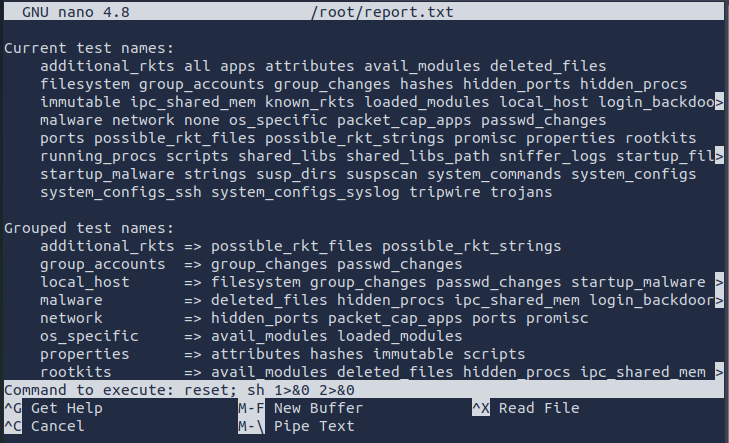Click the 'os_specific' group name entry
This screenshot has height=443, width=729.
pyautogui.click(x=89, y=336)
